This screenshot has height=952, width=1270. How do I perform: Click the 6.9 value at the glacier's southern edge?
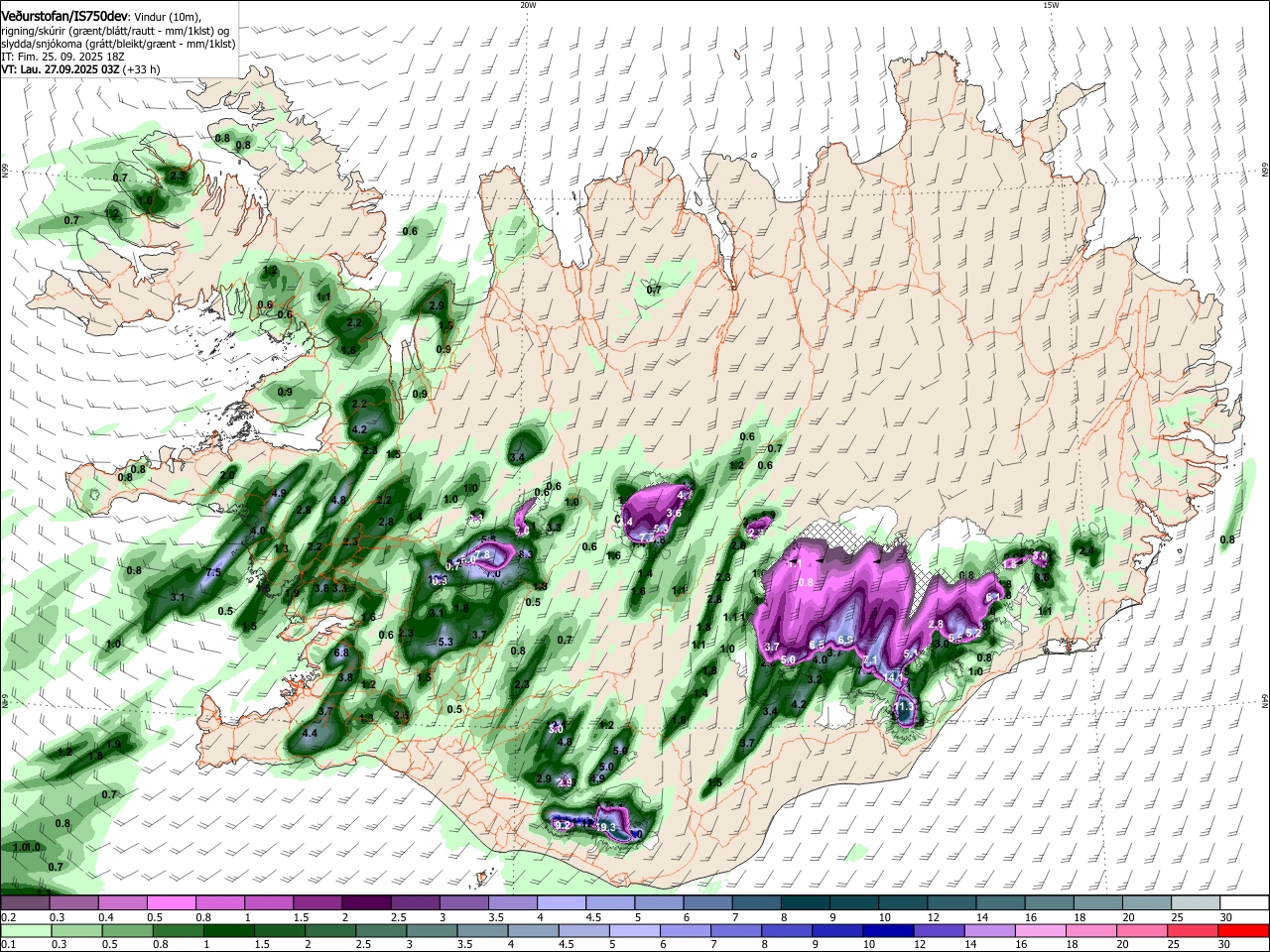845,641
